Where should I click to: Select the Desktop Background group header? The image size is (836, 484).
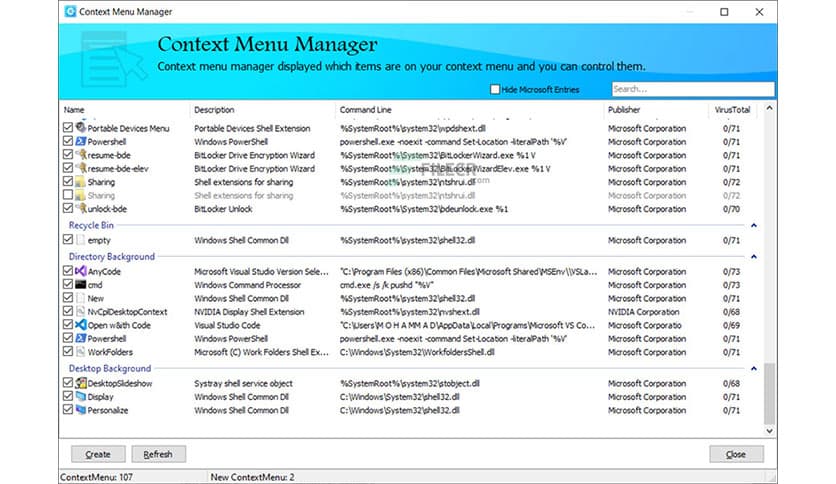coord(110,368)
